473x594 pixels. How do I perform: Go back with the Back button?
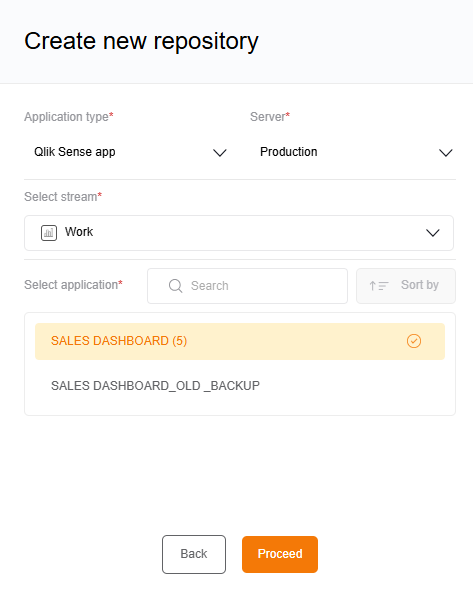coord(194,554)
